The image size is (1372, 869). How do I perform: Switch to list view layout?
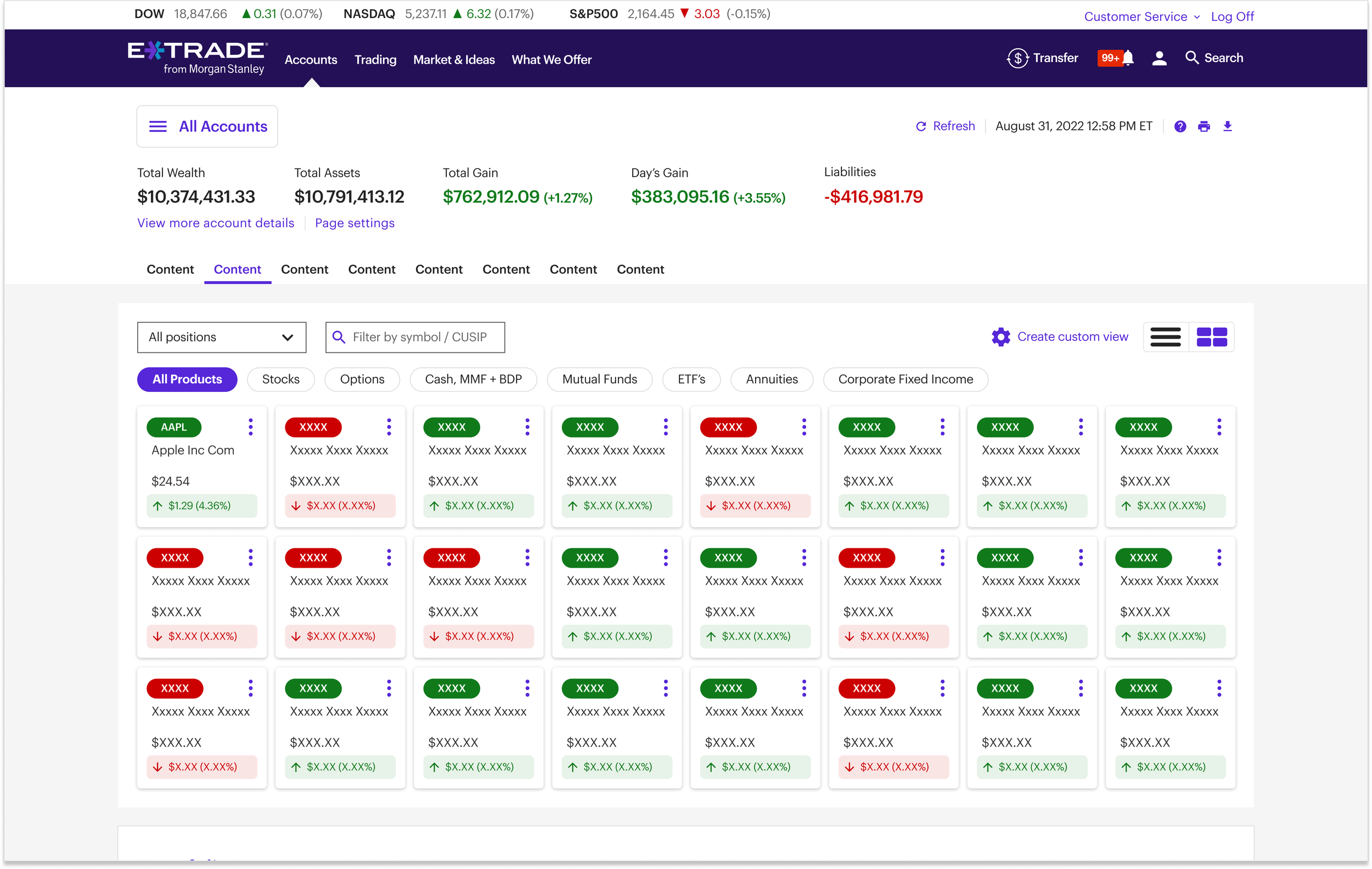(1165, 337)
